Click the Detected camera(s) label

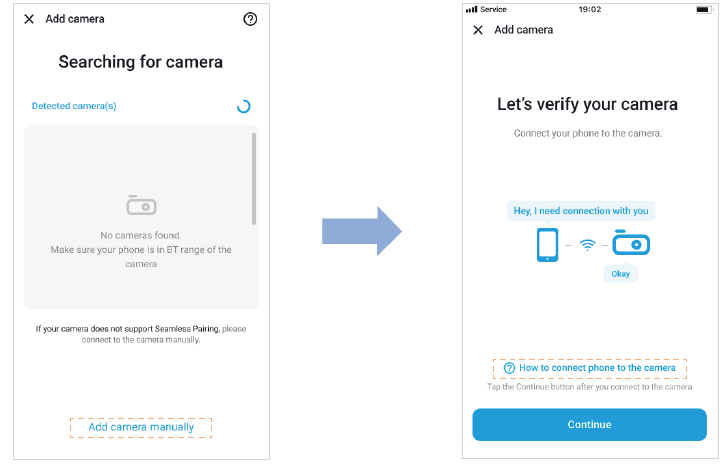click(74, 106)
